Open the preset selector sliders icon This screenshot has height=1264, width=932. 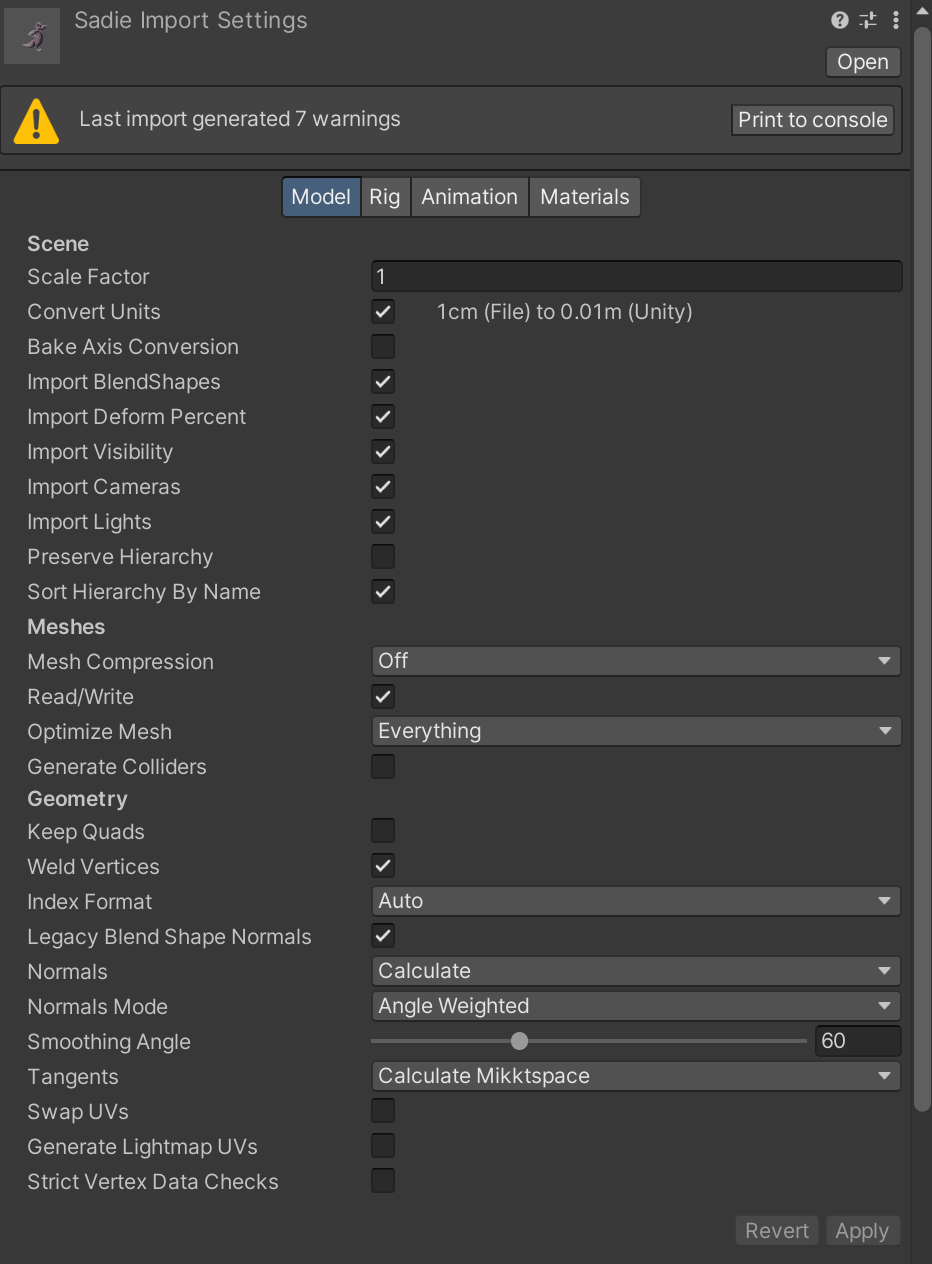point(868,20)
